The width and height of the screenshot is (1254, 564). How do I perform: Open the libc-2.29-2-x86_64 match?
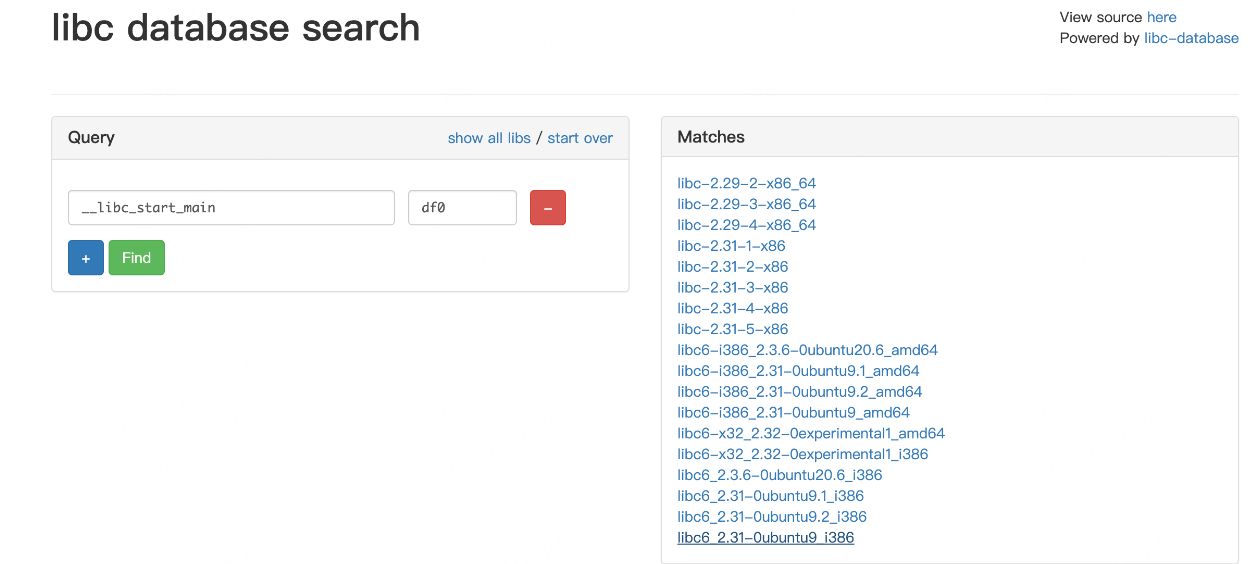(x=746, y=183)
